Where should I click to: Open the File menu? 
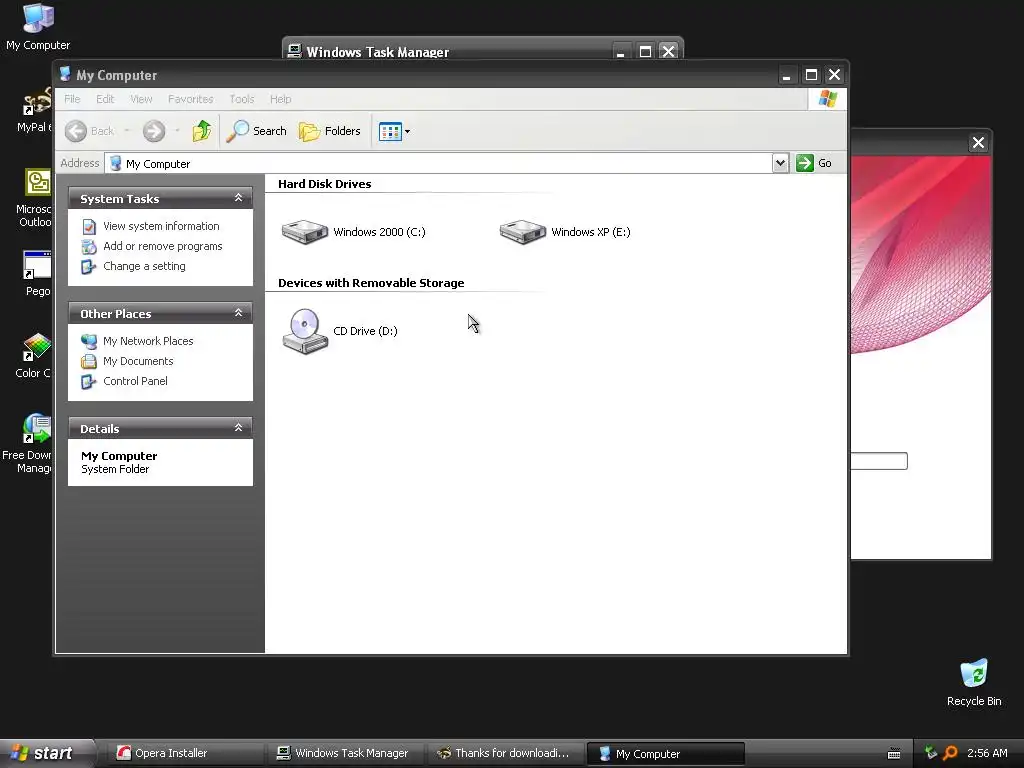[72, 99]
